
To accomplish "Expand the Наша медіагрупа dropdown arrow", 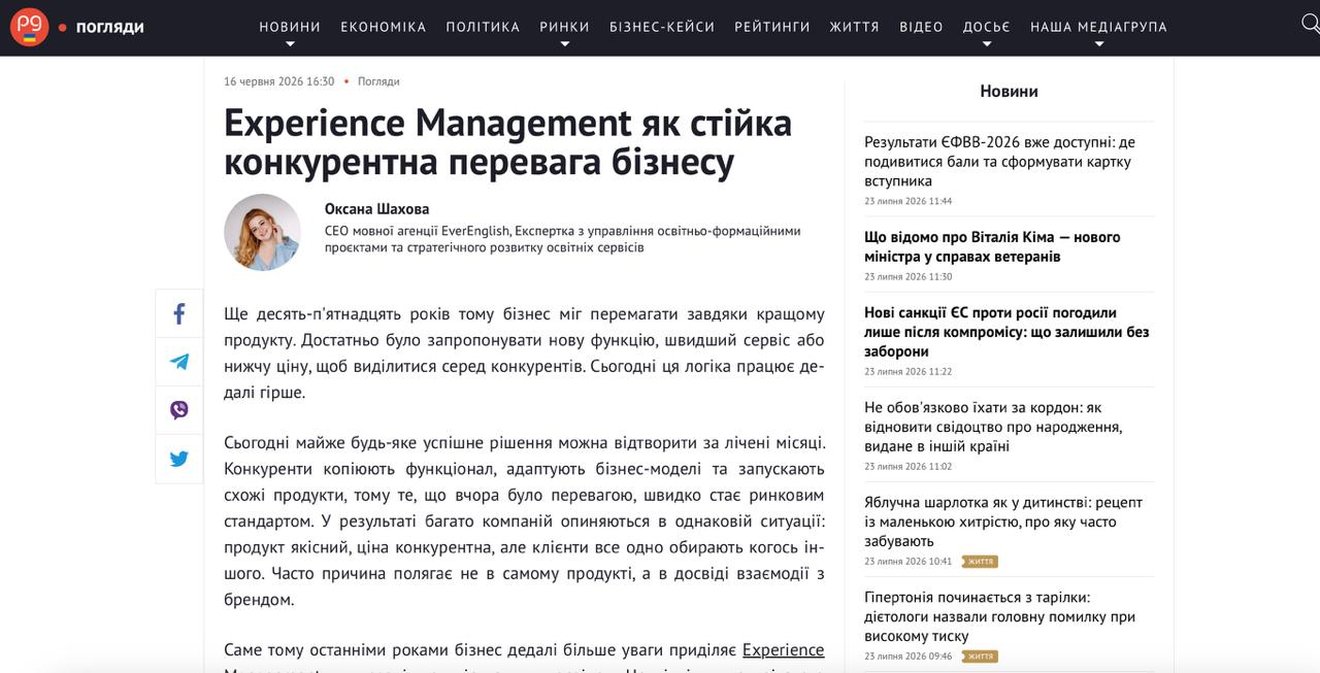I will tap(1099, 44).
